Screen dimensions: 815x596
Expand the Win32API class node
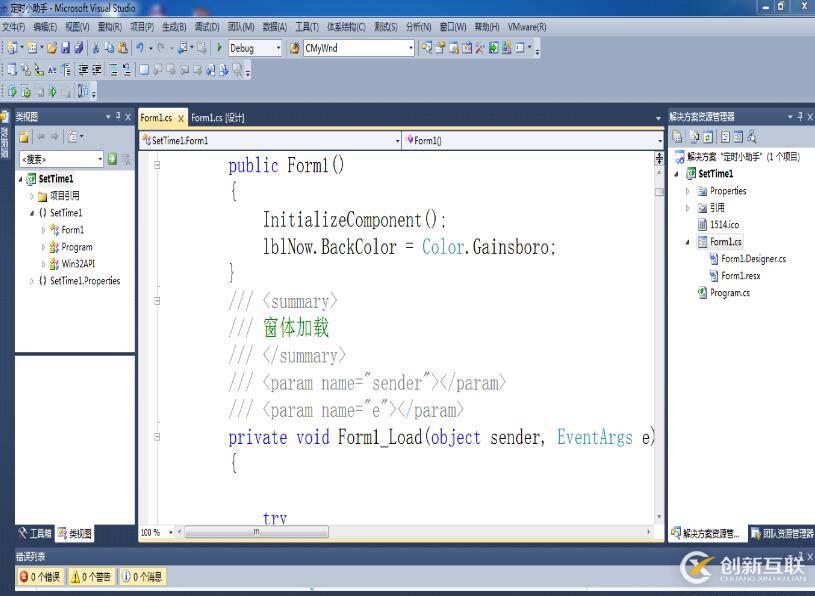click(43, 264)
